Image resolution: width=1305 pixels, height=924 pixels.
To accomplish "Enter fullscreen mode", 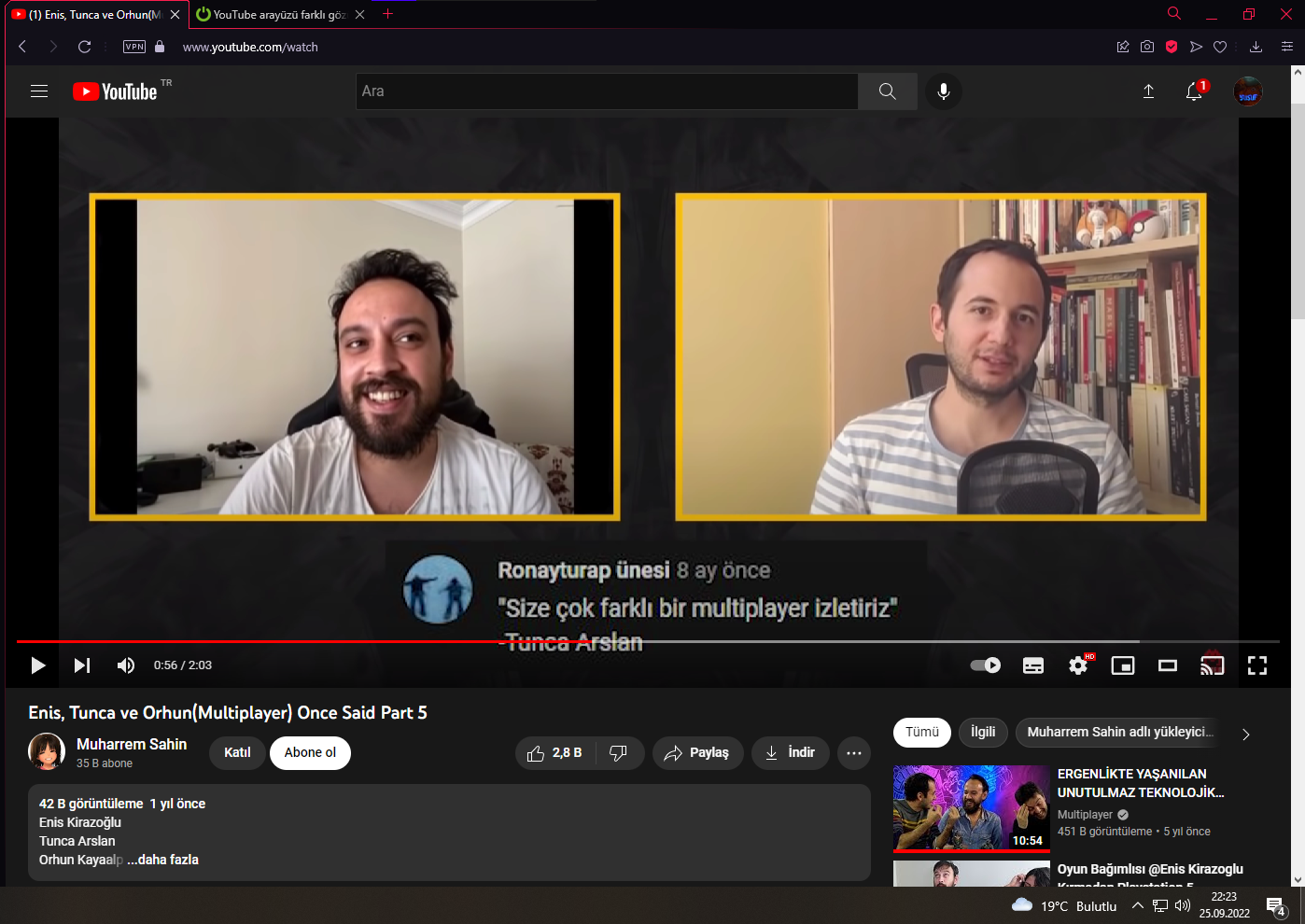I will [x=1257, y=665].
